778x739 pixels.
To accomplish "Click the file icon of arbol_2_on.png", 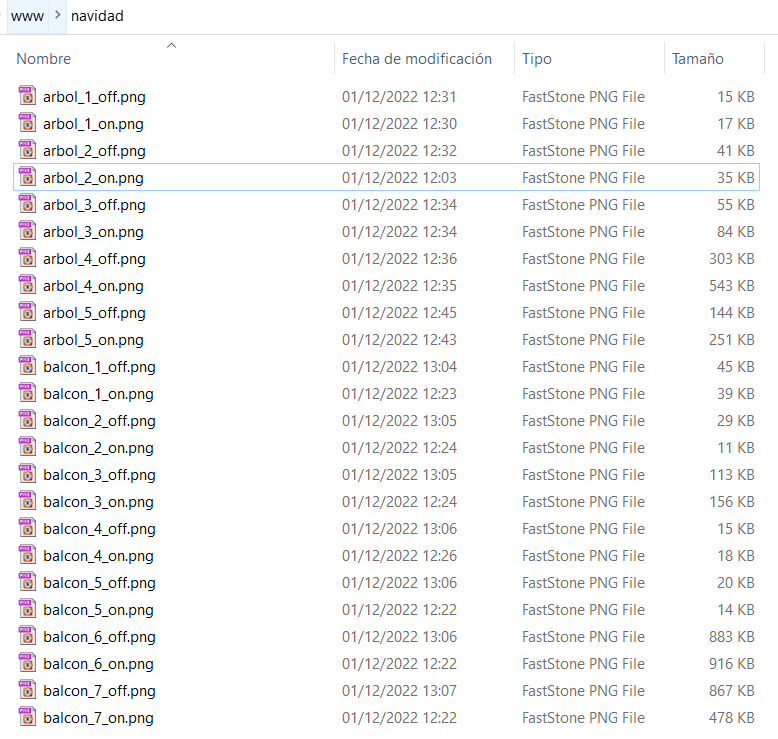I will (27, 177).
